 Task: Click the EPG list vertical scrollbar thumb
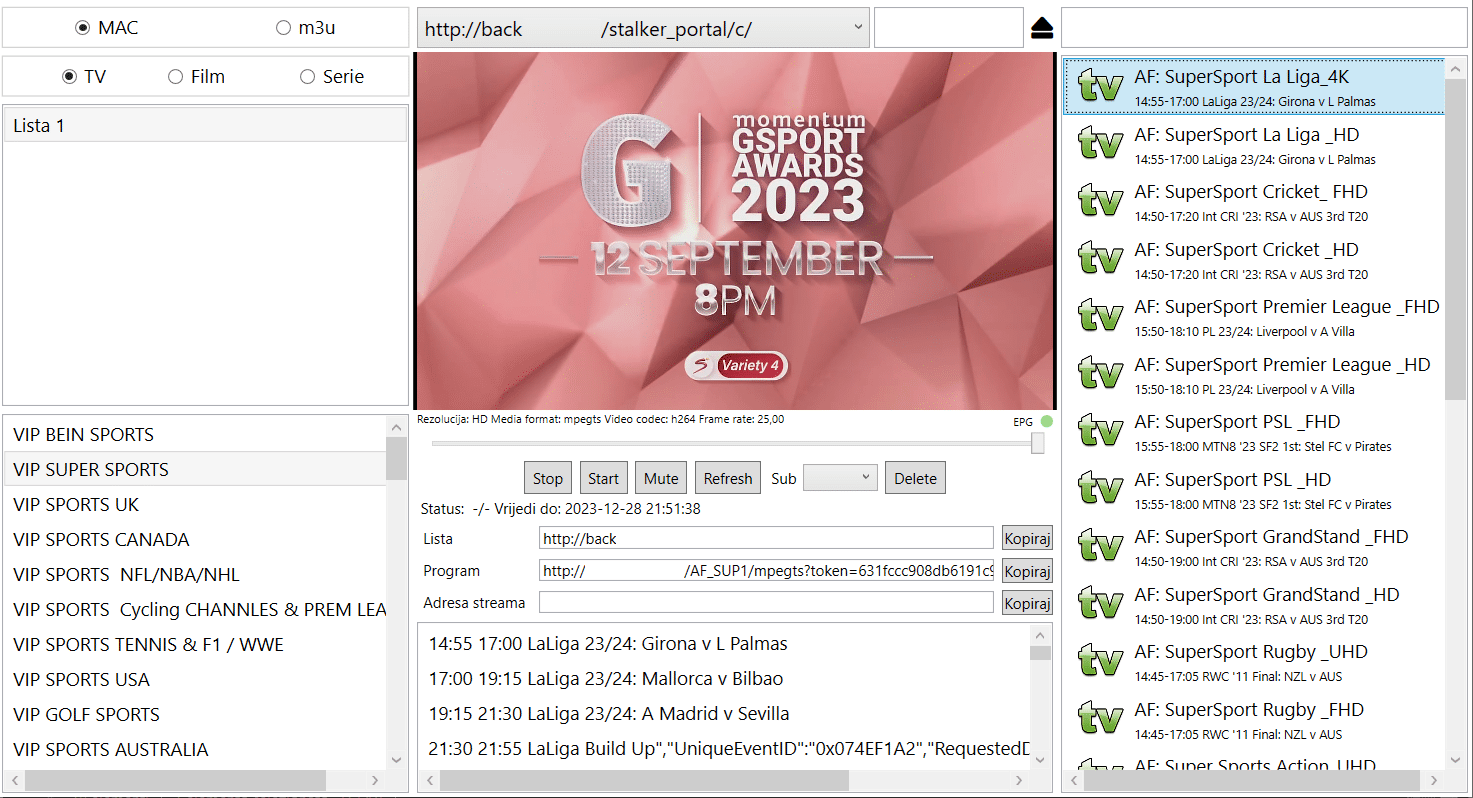pos(1041,653)
